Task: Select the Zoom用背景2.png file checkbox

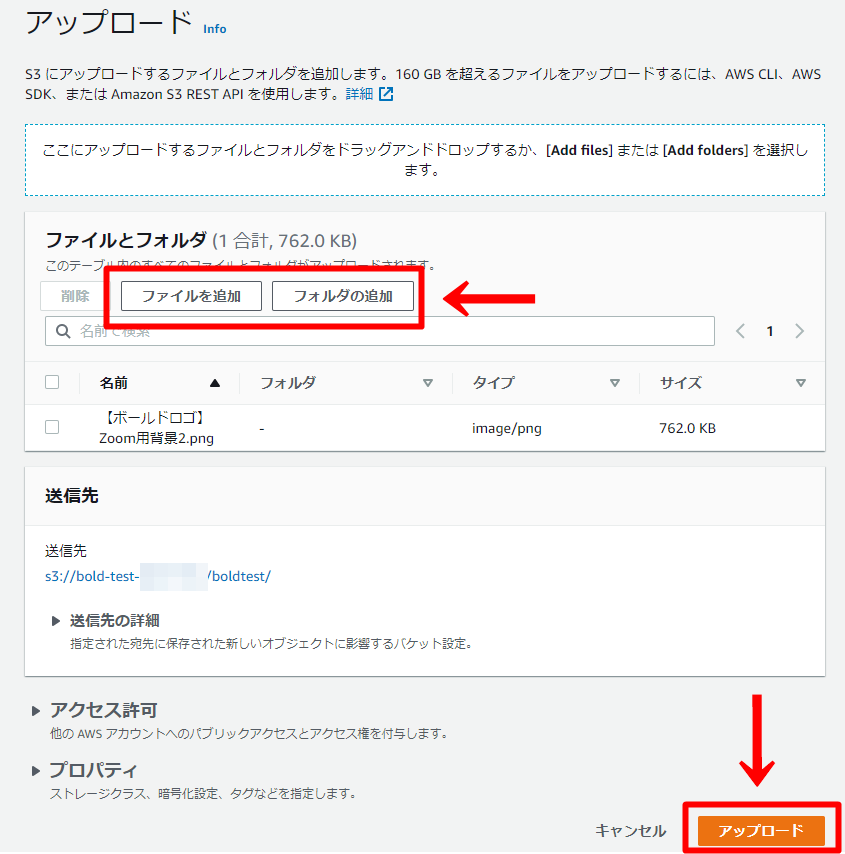Action: click(x=52, y=427)
